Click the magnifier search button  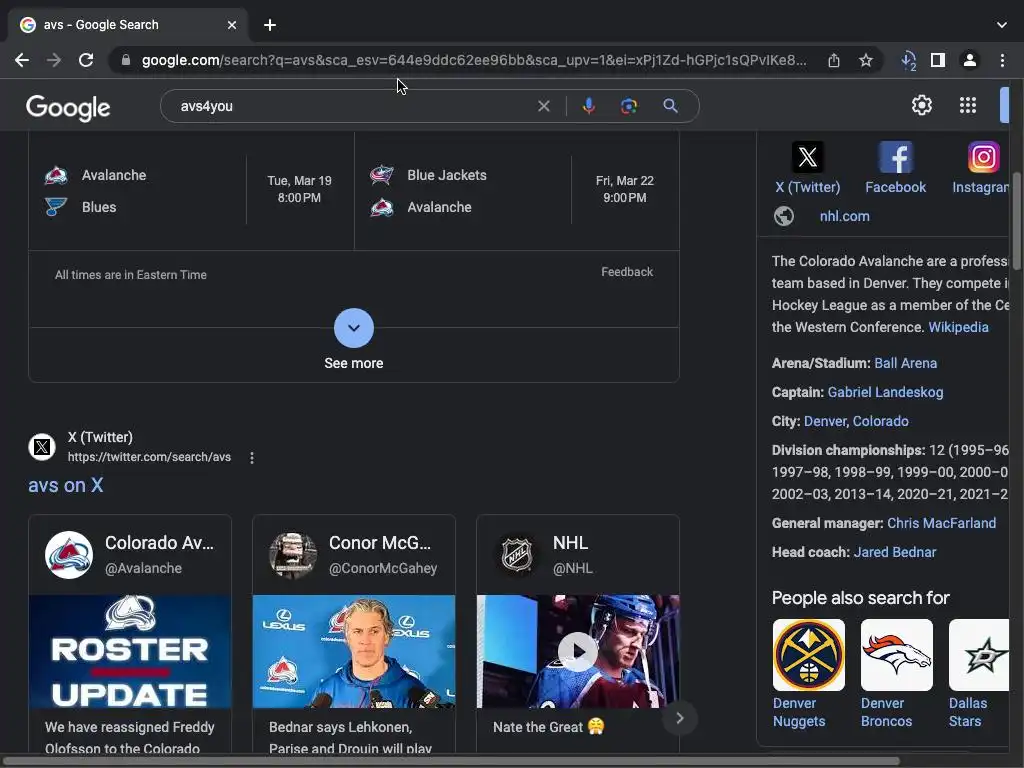tap(670, 106)
